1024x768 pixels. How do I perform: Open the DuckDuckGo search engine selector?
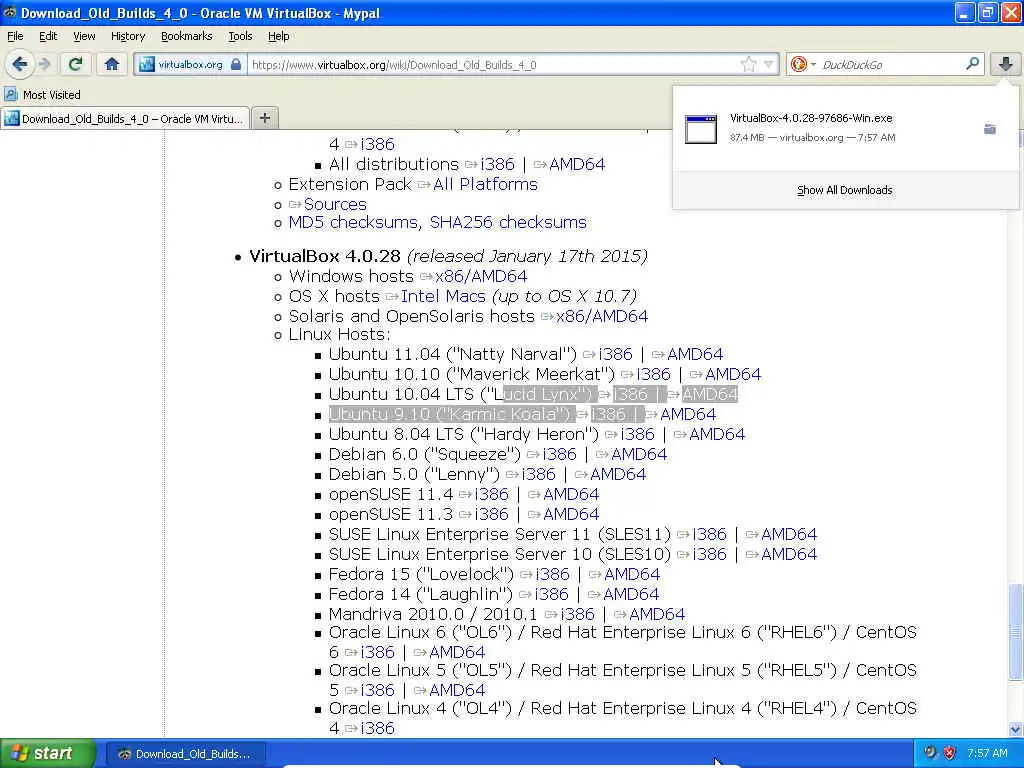pos(803,64)
